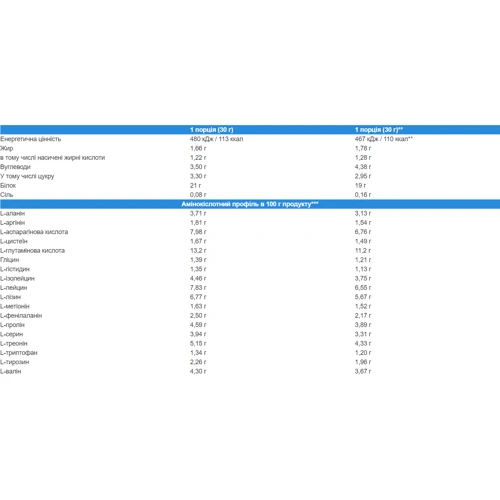Click the '480 кДж / 113 ккал' value
The width and height of the screenshot is (500, 500).
(217, 139)
